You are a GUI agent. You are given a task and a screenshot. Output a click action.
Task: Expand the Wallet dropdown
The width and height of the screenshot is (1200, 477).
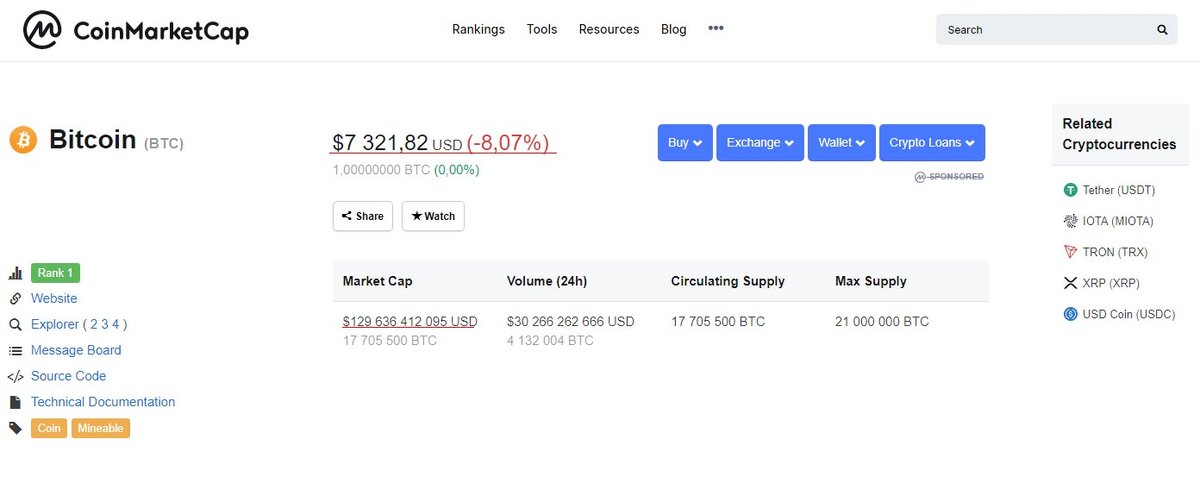tap(842, 142)
